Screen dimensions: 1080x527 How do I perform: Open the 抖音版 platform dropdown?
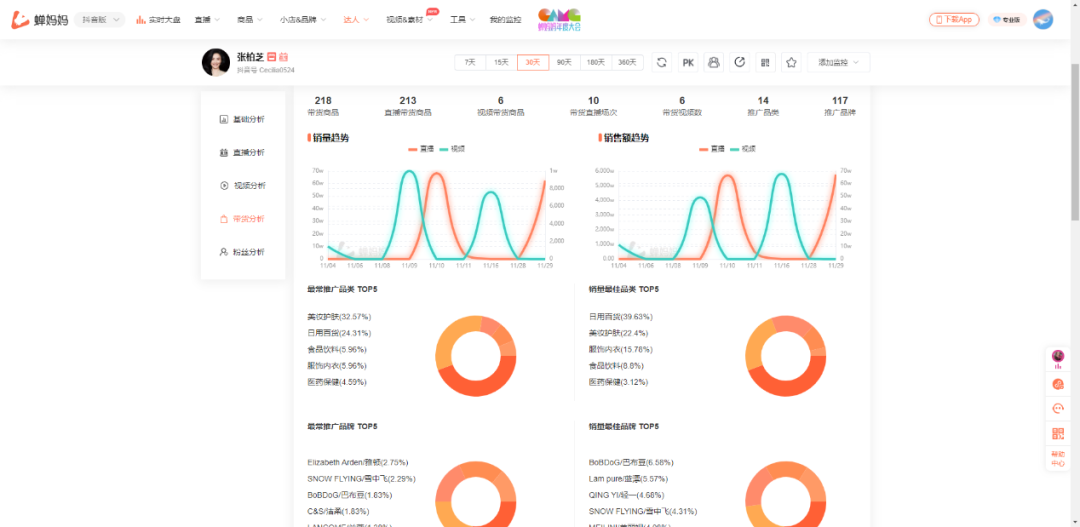pyautogui.click(x=99, y=19)
